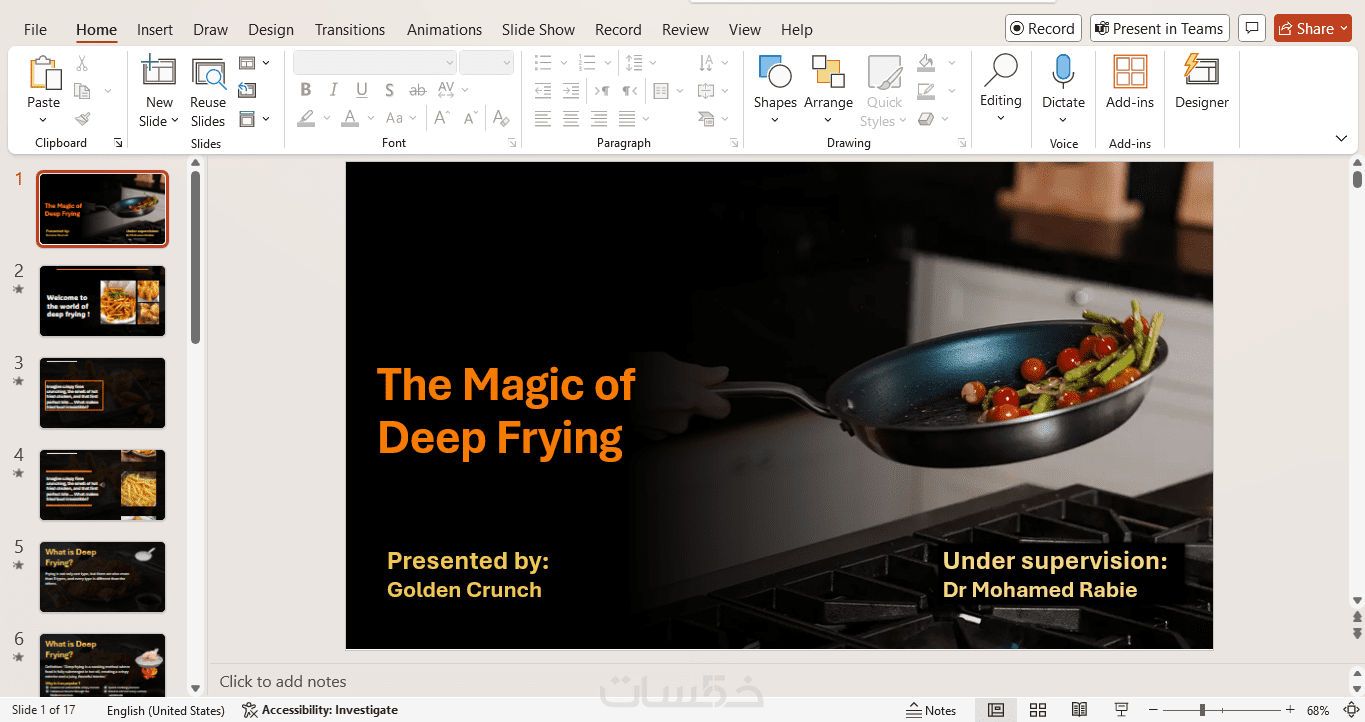Align text to the left

coord(543,119)
